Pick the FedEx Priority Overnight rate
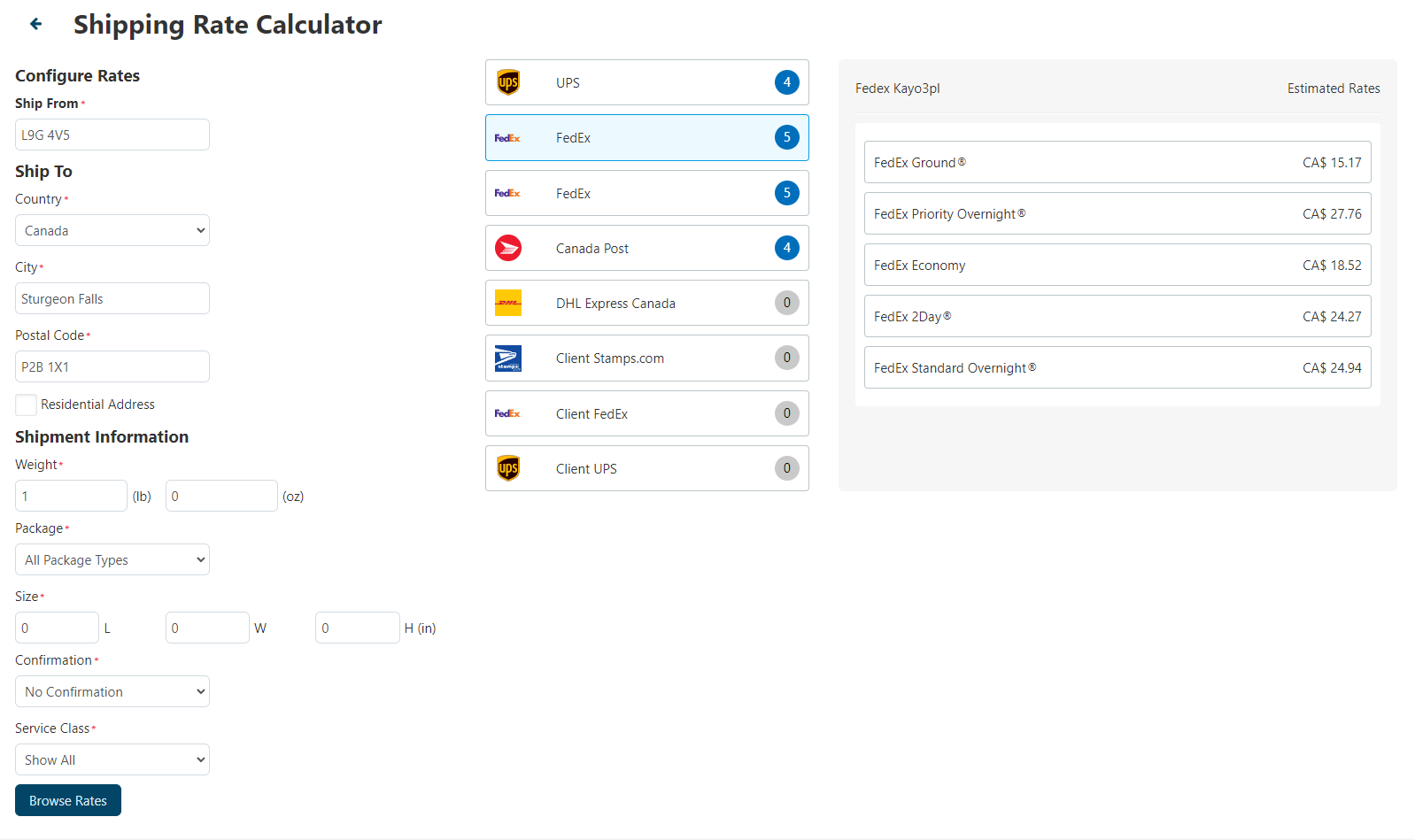Image resolution: width=1415 pixels, height=840 pixels. [x=1117, y=213]
